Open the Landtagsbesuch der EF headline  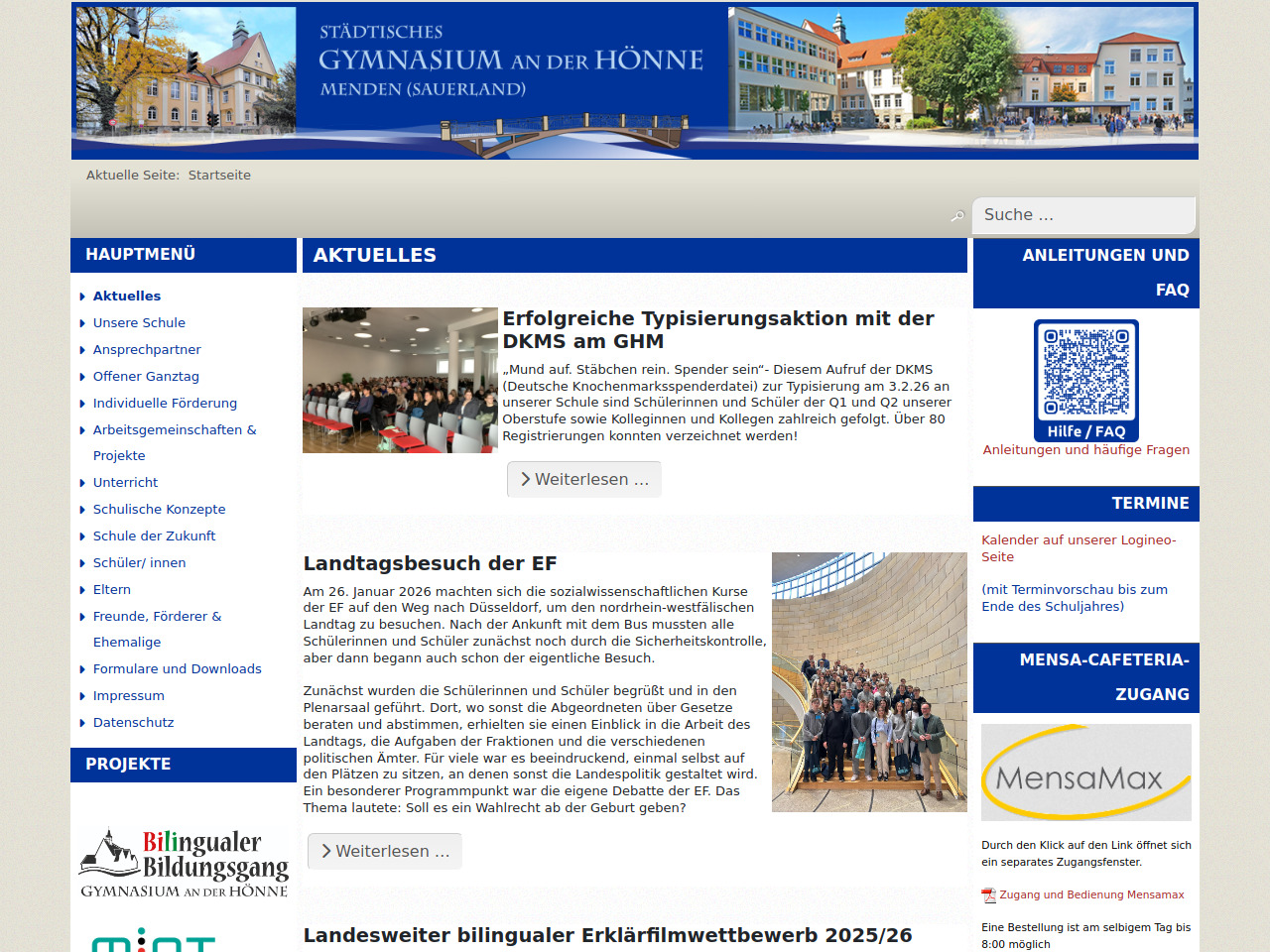(x=430, y=564)
